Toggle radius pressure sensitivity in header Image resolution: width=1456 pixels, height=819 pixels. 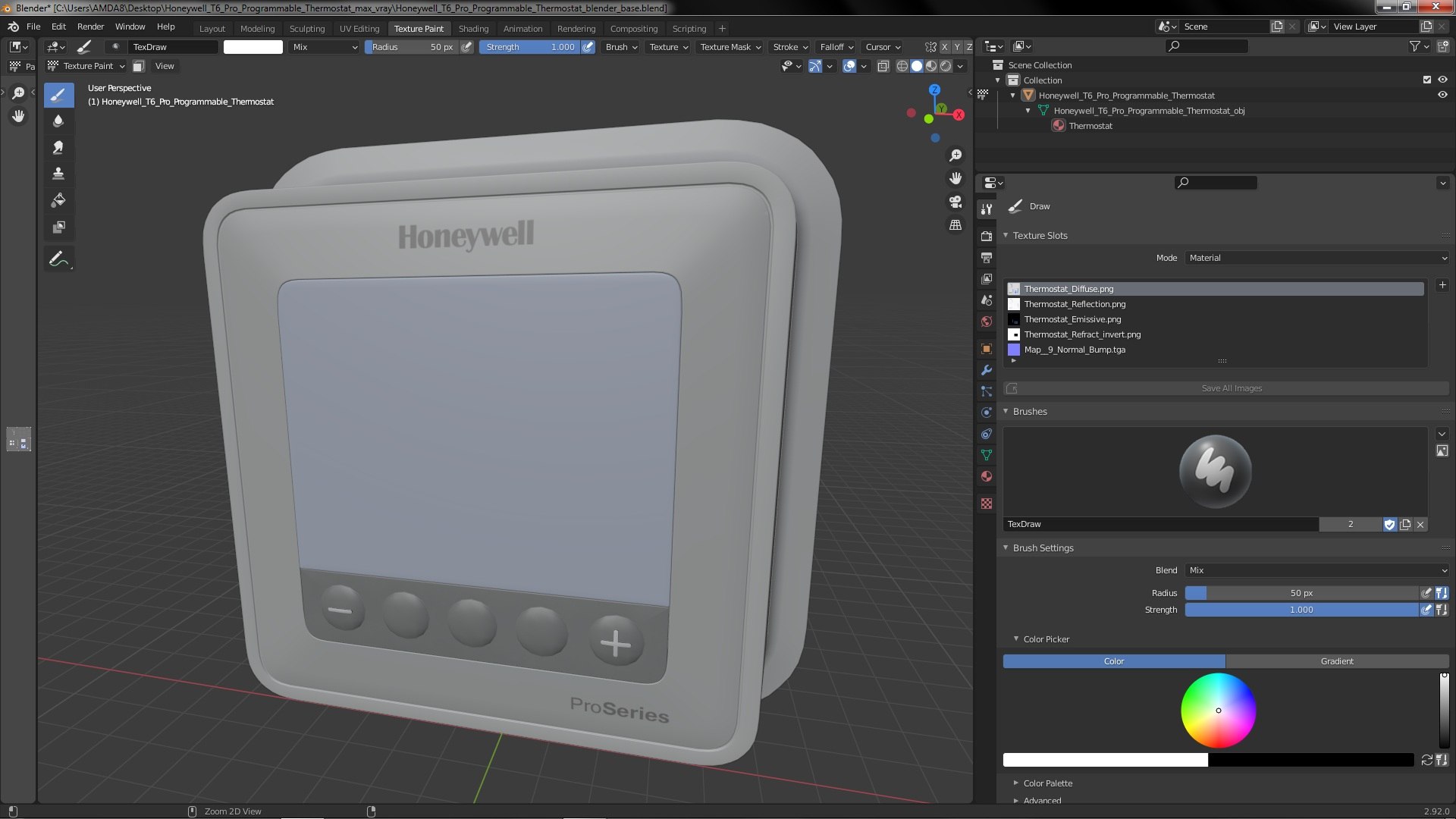467,47
